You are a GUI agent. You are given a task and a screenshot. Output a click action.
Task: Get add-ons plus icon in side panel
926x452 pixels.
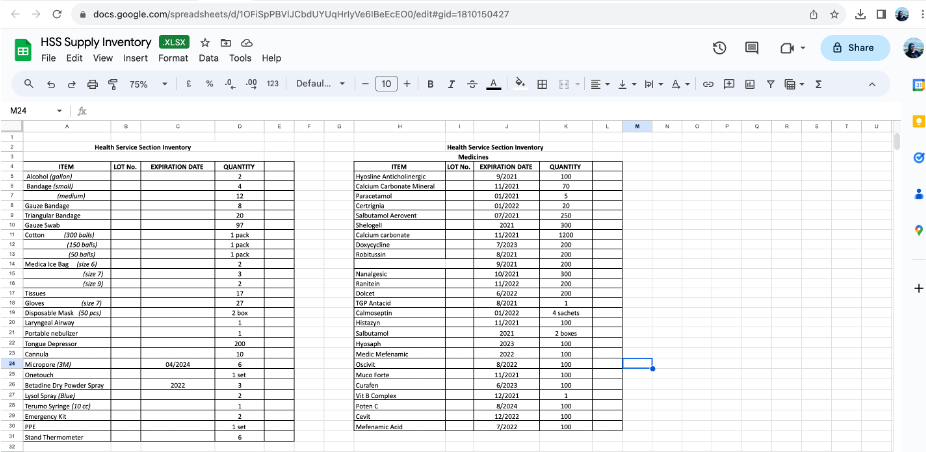point(918,289)
